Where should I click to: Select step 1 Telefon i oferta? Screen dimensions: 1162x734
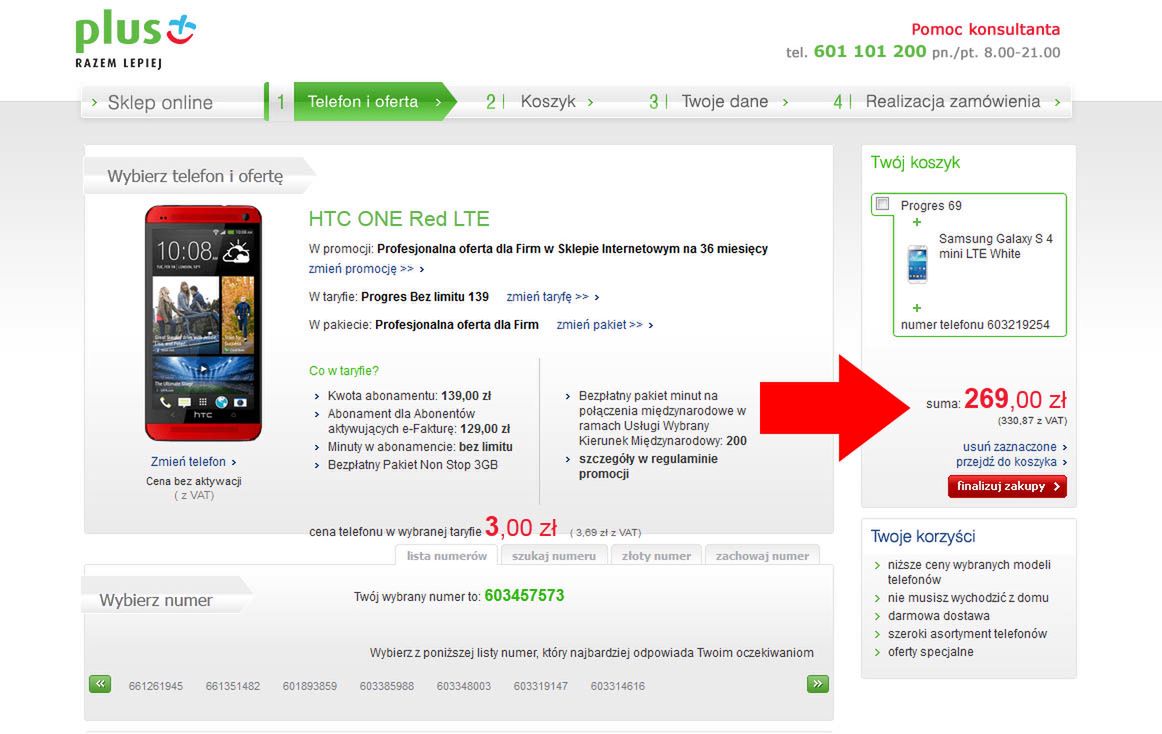coord(363,102)
